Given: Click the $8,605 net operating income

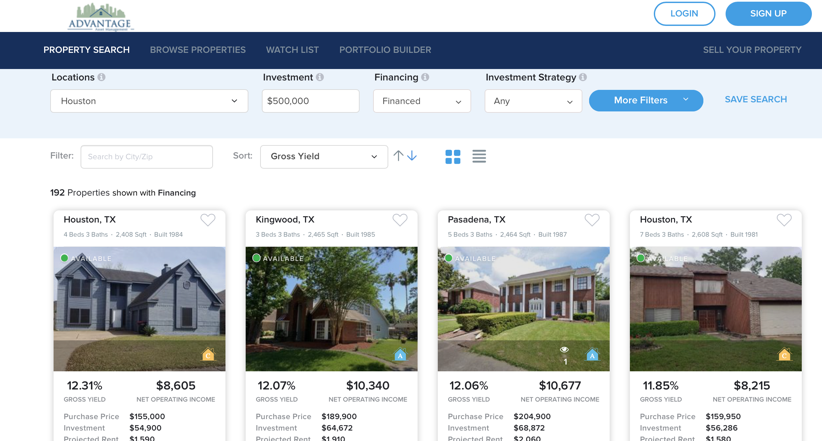Looking at the screenshot, I should coord(176,385).
